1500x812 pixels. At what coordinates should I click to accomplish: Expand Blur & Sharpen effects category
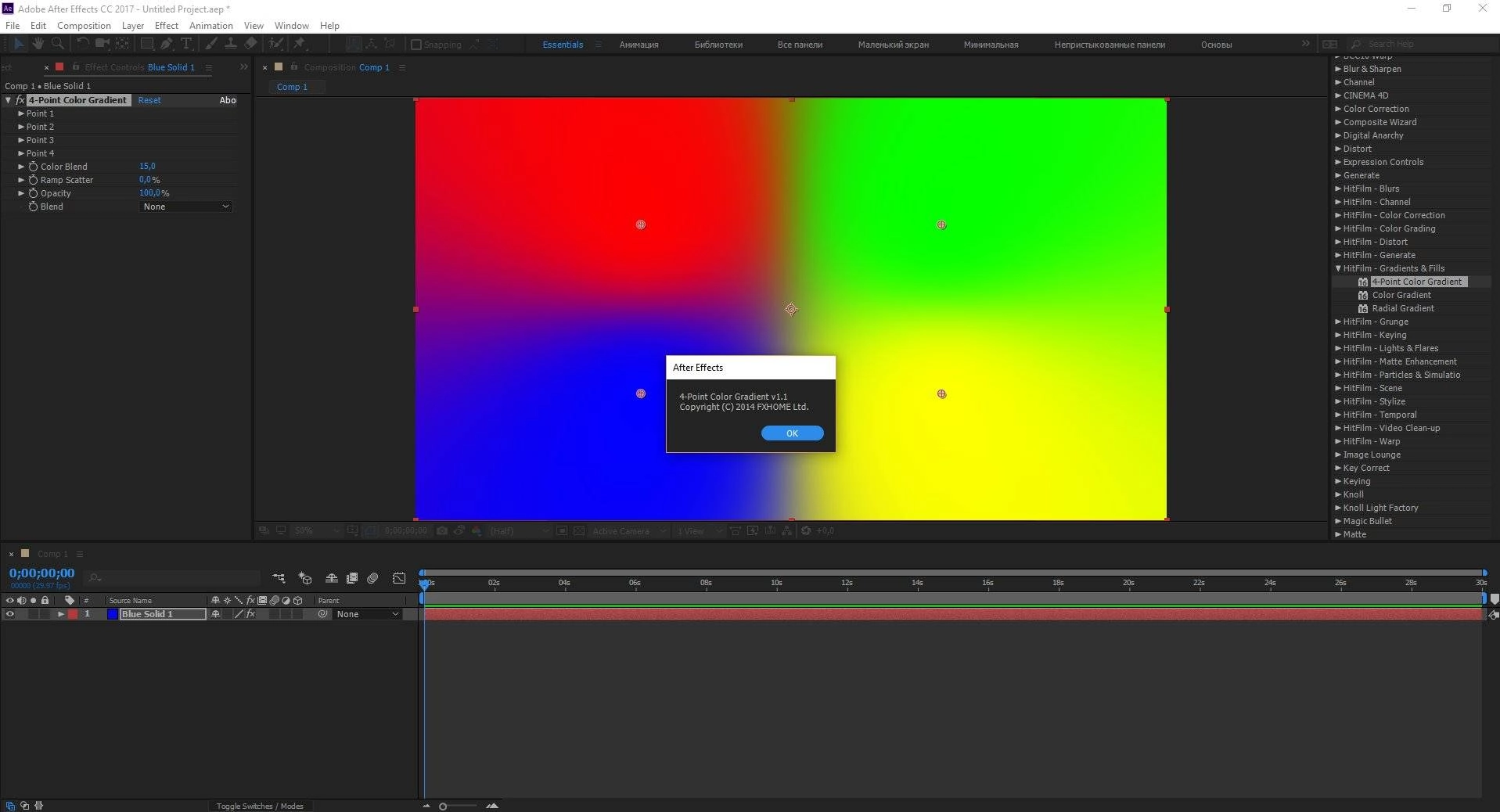click(1338, 69)
